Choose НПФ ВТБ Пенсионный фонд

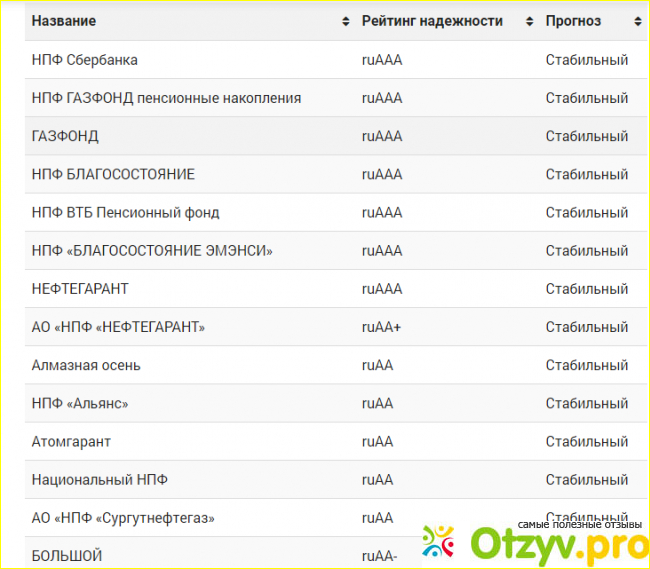125,212
